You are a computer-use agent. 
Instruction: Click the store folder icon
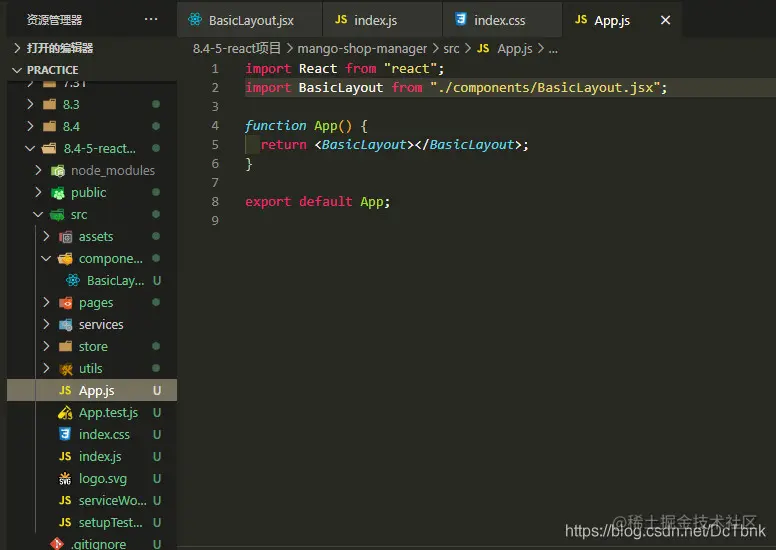point(66,346)
